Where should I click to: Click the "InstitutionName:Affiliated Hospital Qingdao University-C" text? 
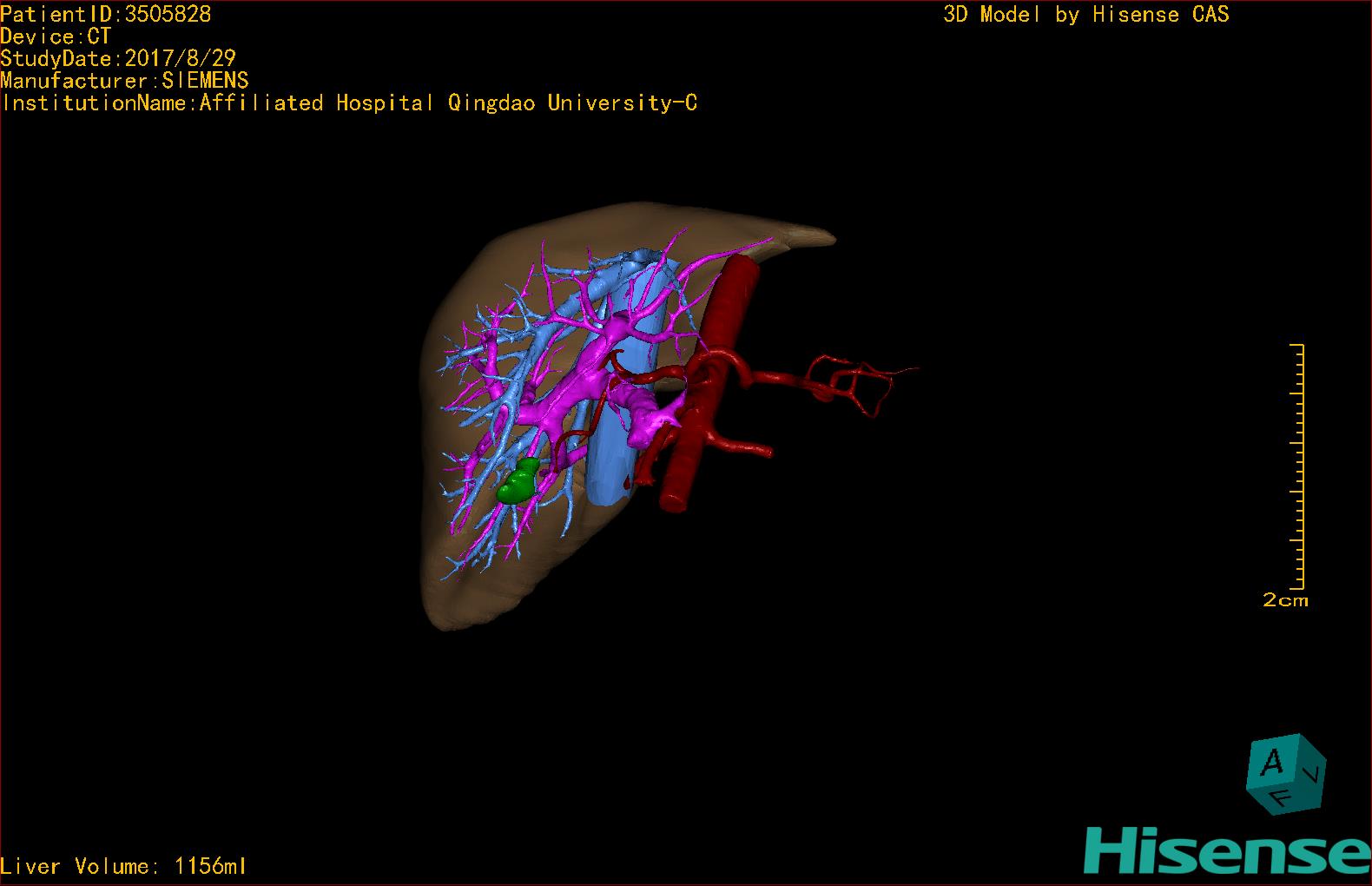349,103
